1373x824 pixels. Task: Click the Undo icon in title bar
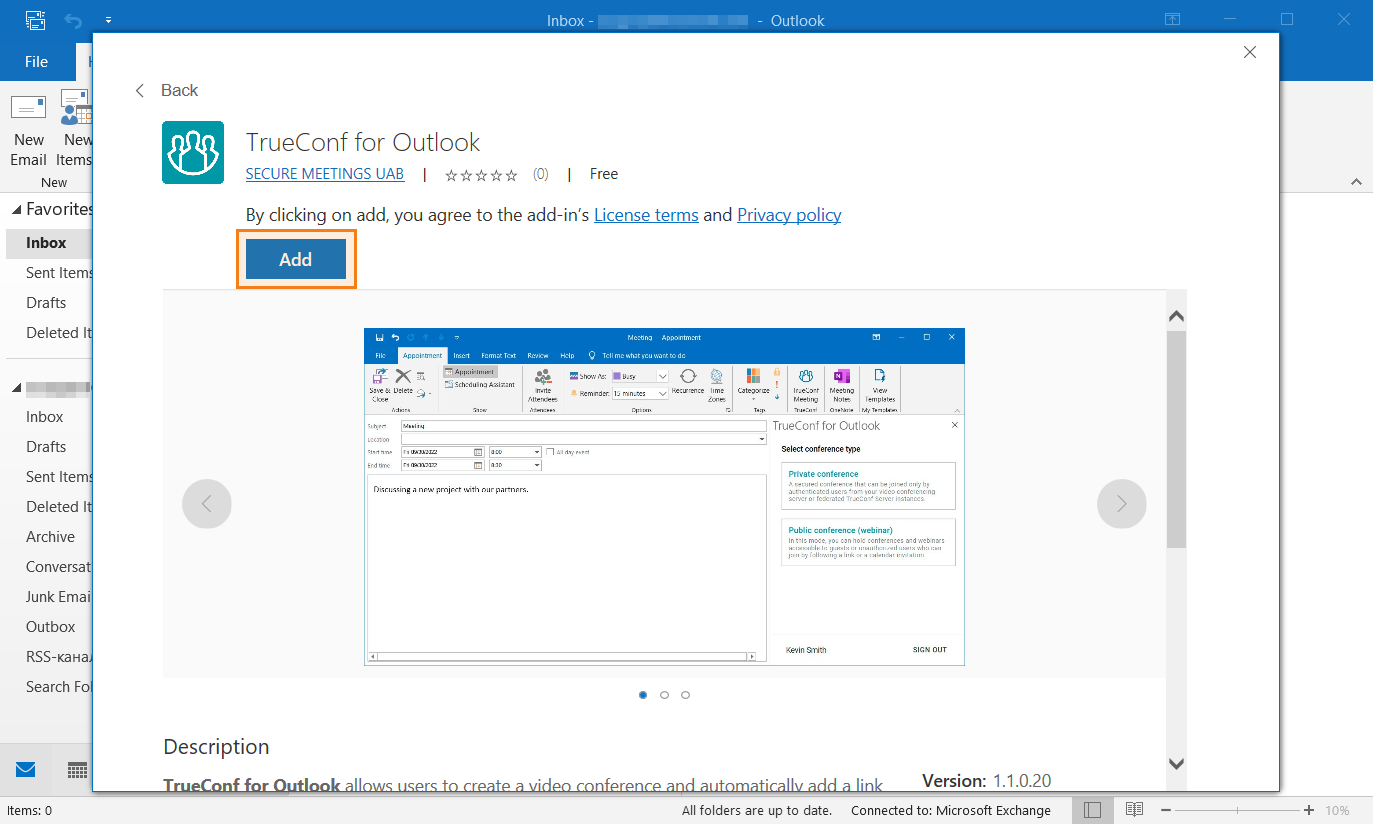[73, 20]
